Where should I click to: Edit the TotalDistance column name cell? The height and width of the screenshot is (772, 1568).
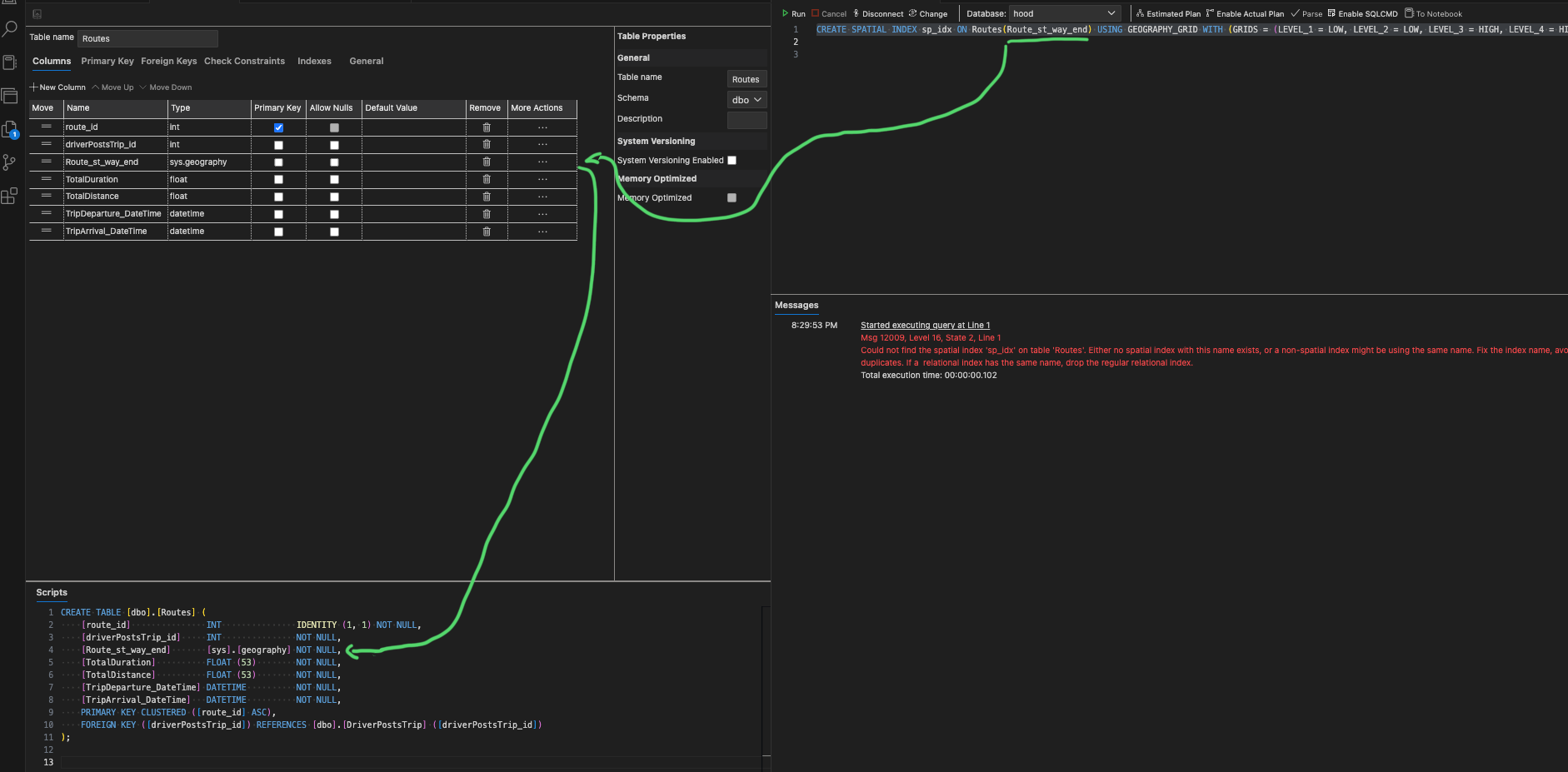[115, 197]
